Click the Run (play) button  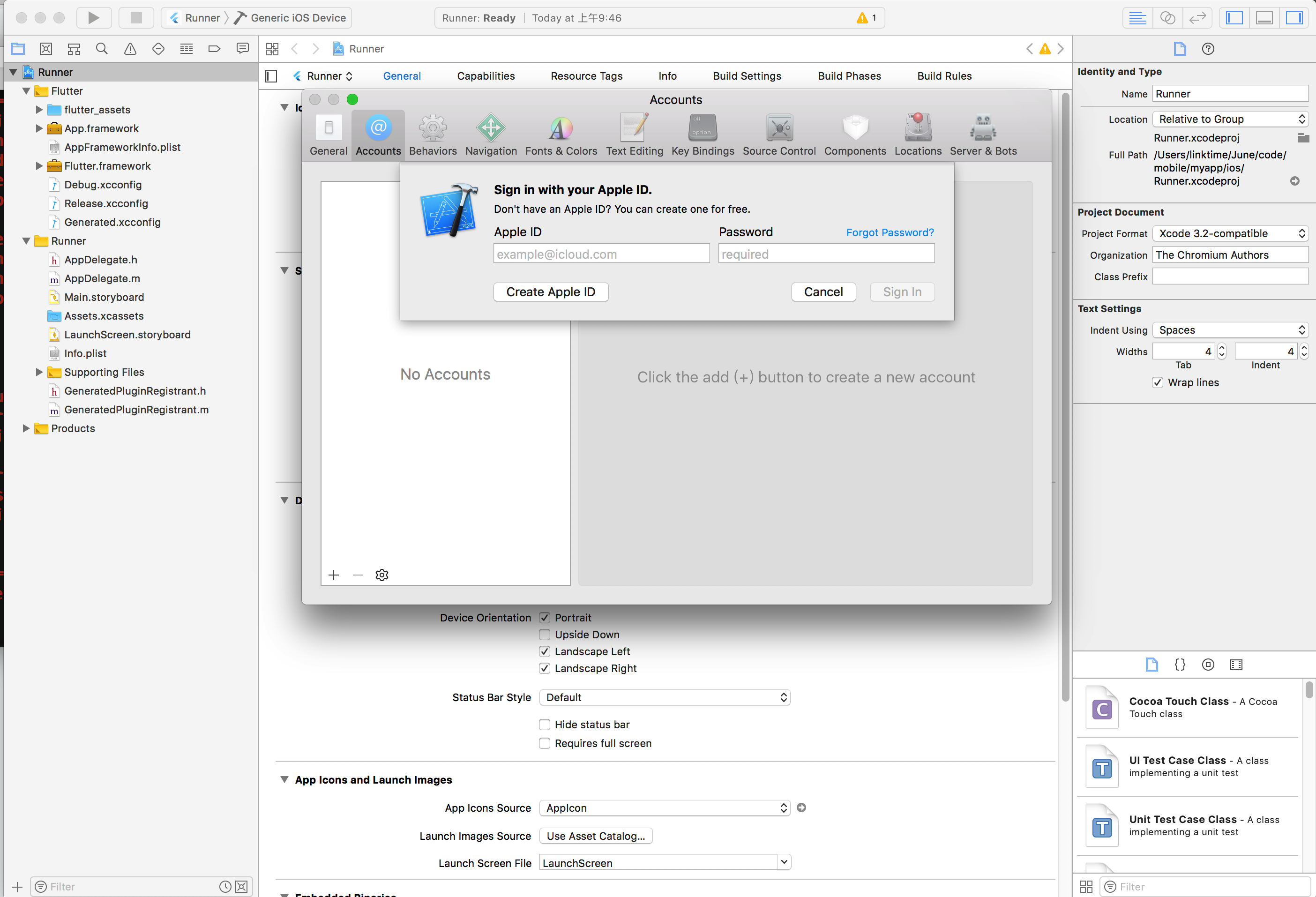93,17
